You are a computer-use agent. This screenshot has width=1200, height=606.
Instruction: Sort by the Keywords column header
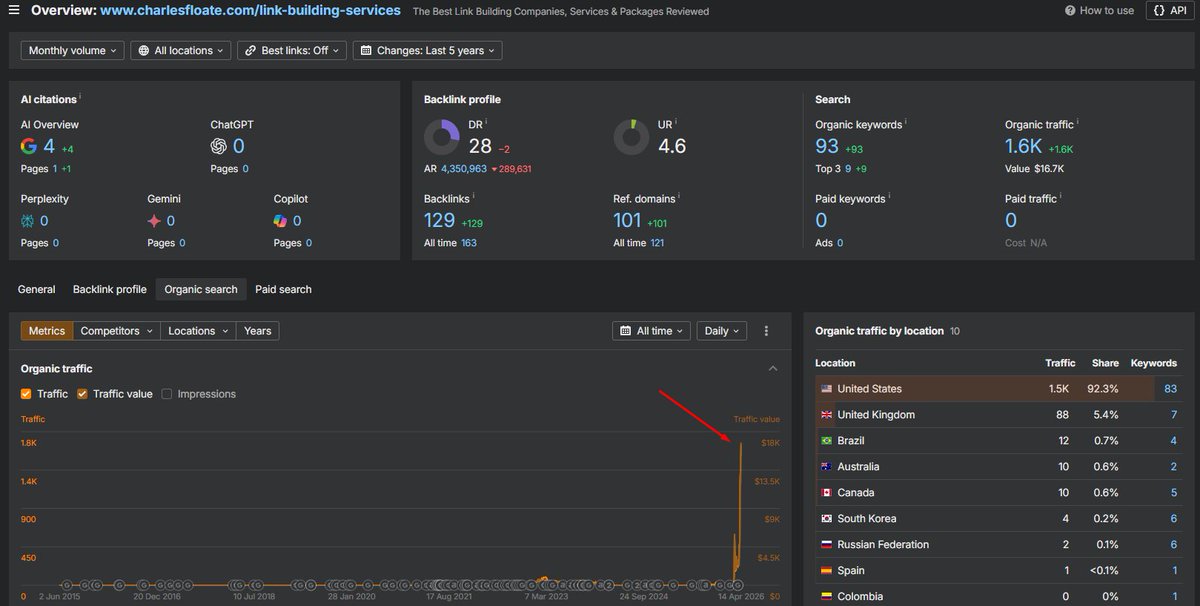pos(1154,363)
